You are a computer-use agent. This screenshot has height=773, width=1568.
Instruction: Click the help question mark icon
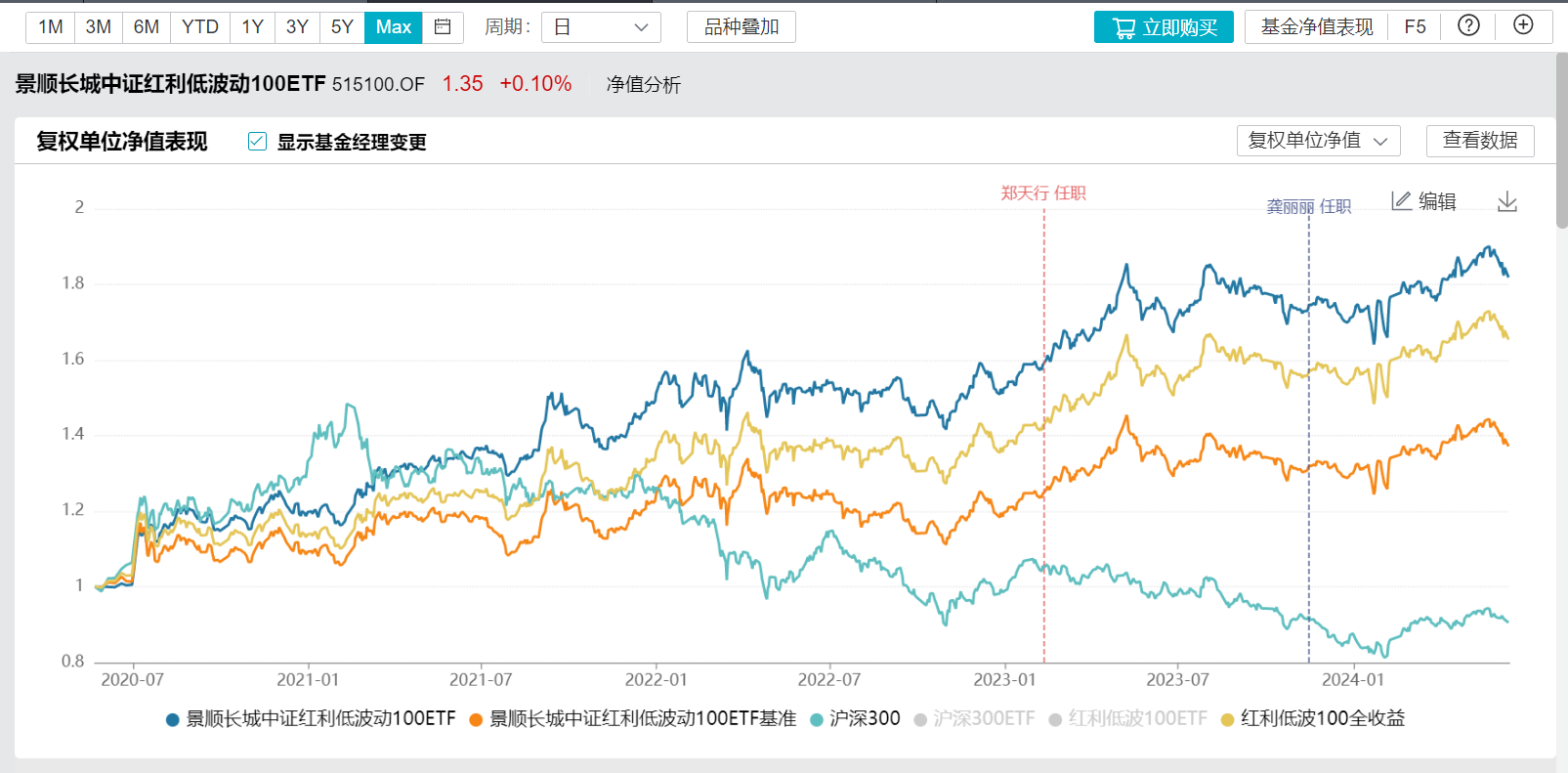[x=1468, y=26]
